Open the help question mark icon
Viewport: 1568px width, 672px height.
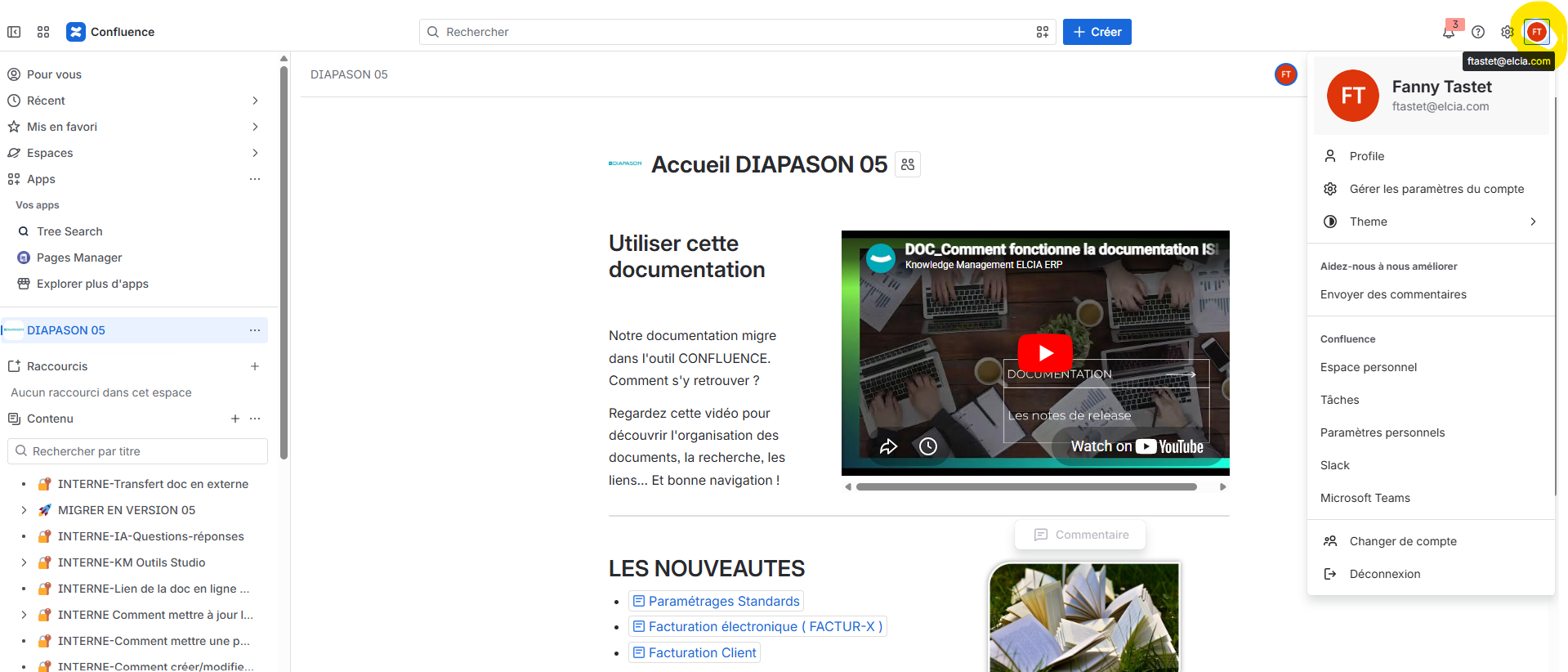(x=1478, y=32)
